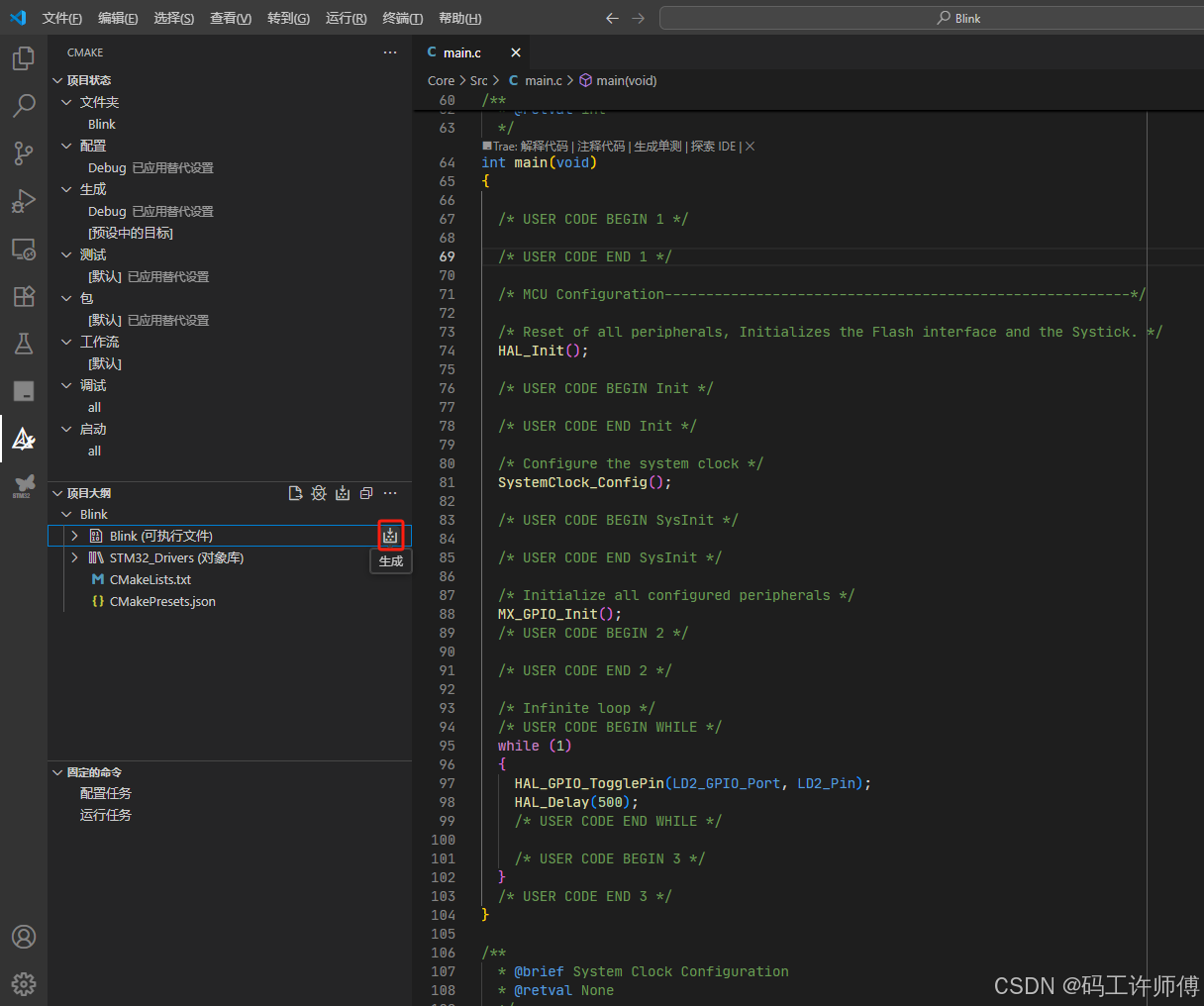Open the Search view in activity bar

(x=24, y=105)
